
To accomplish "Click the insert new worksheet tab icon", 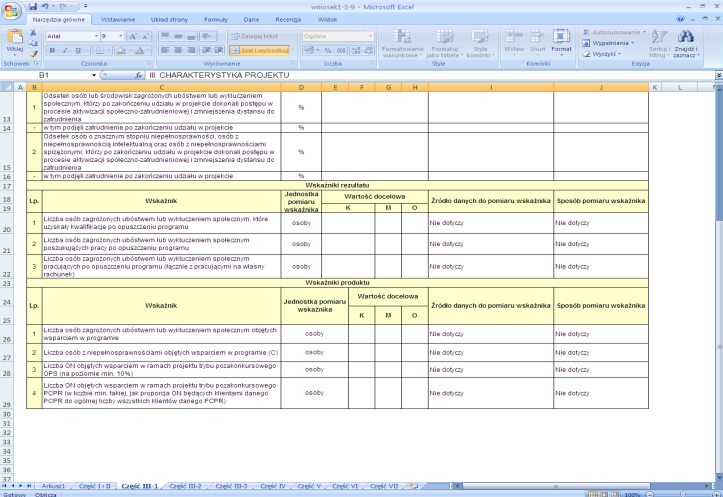I will [414, 485].
